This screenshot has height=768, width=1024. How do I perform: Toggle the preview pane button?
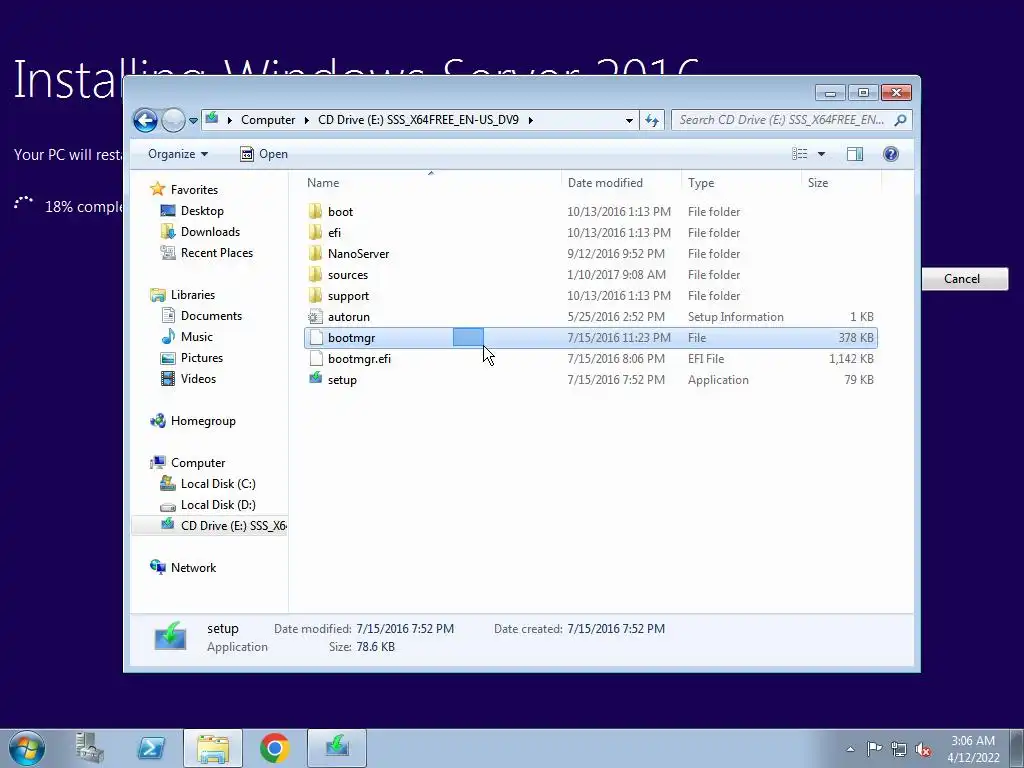coord(854,154)
